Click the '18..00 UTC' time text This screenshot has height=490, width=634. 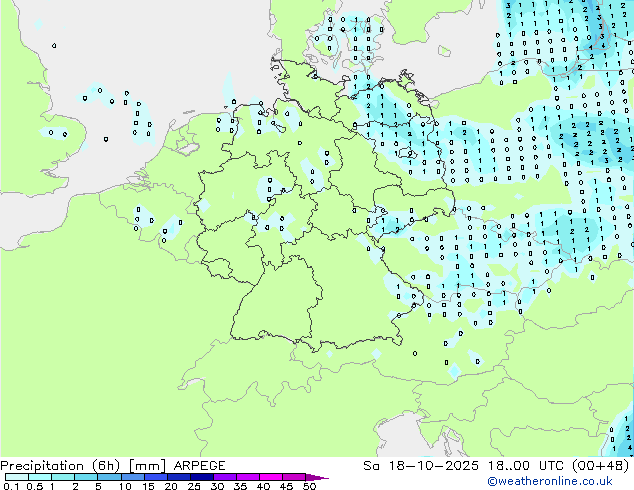pos(525,466)
